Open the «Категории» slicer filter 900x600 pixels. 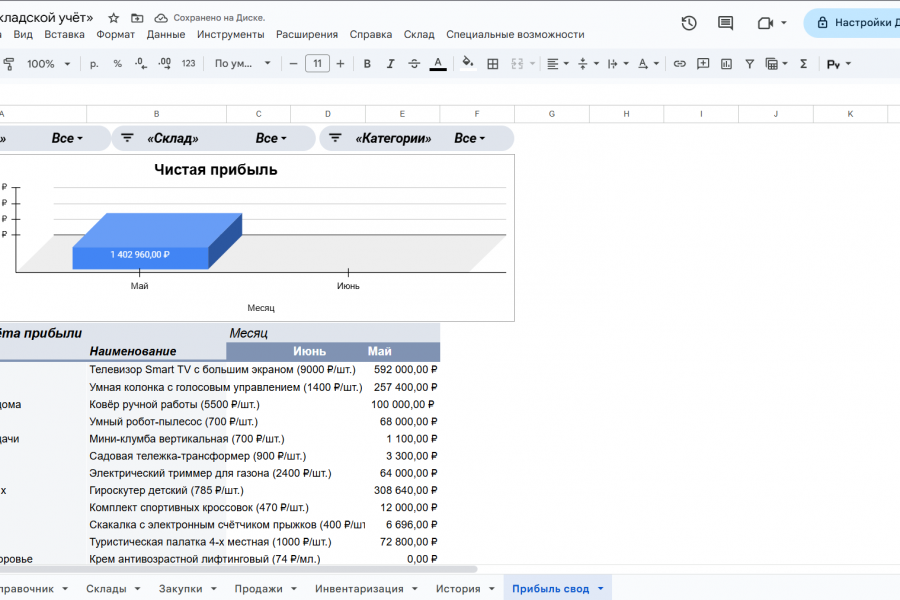[417, 138]
